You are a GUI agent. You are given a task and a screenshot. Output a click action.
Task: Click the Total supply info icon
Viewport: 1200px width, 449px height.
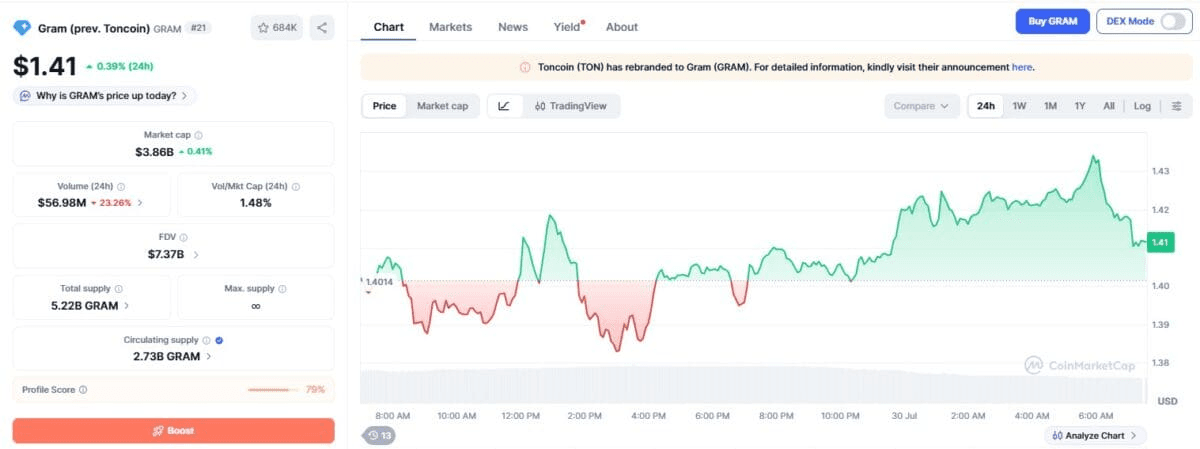(119, 288)
